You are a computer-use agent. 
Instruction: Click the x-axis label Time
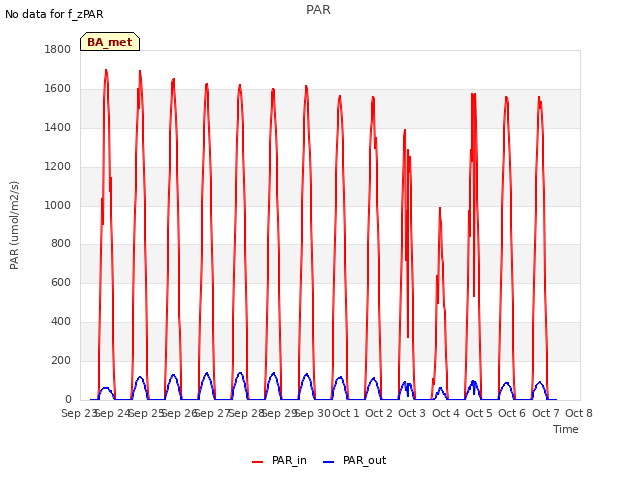(x=566, y=429)
